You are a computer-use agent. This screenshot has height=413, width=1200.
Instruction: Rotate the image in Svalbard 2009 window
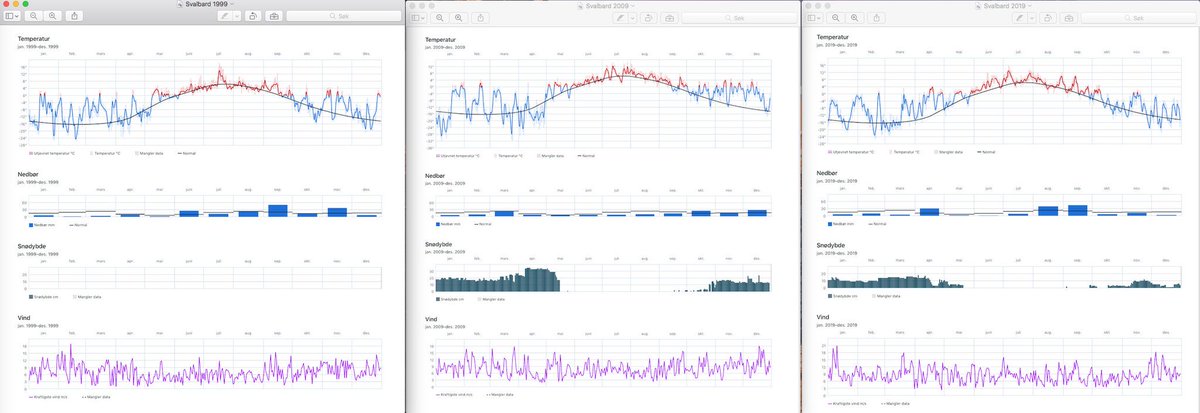pyautogui.click(x=648, y=18)
